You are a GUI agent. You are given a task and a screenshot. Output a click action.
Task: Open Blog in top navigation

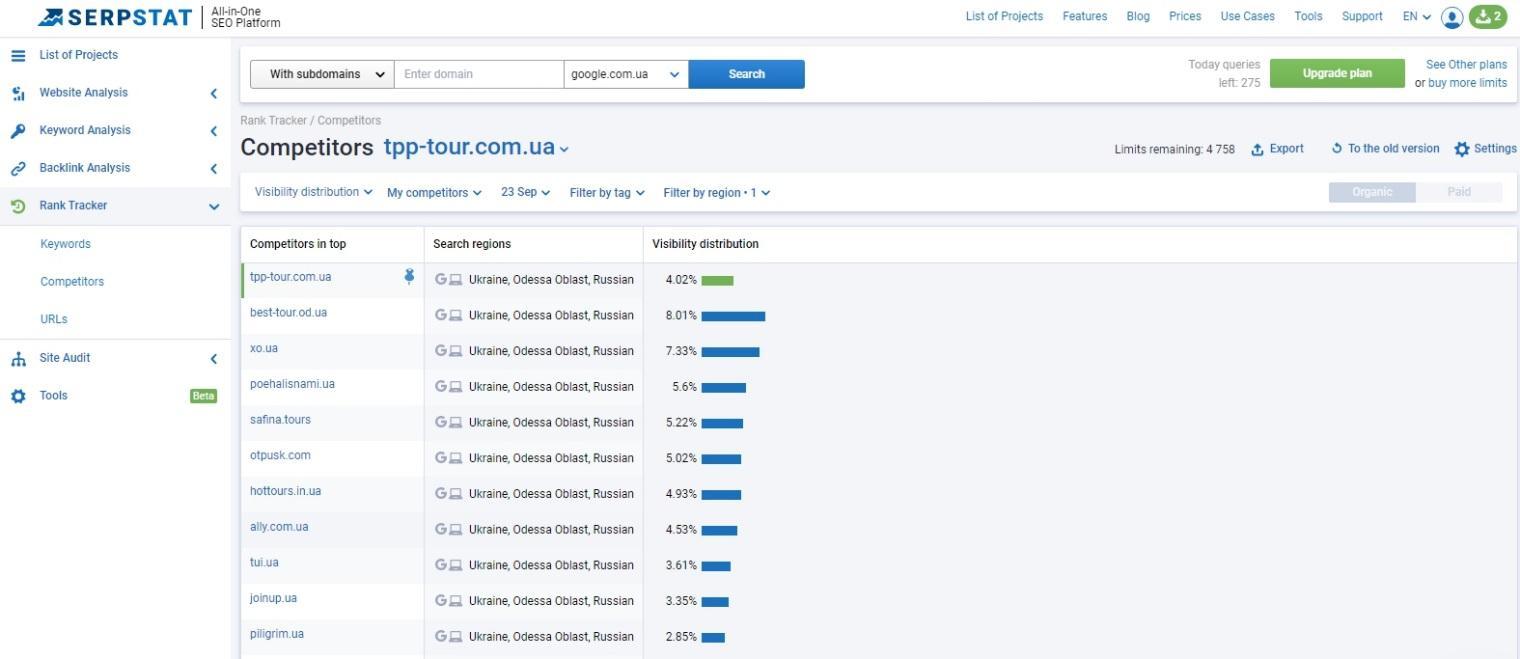1138,17
